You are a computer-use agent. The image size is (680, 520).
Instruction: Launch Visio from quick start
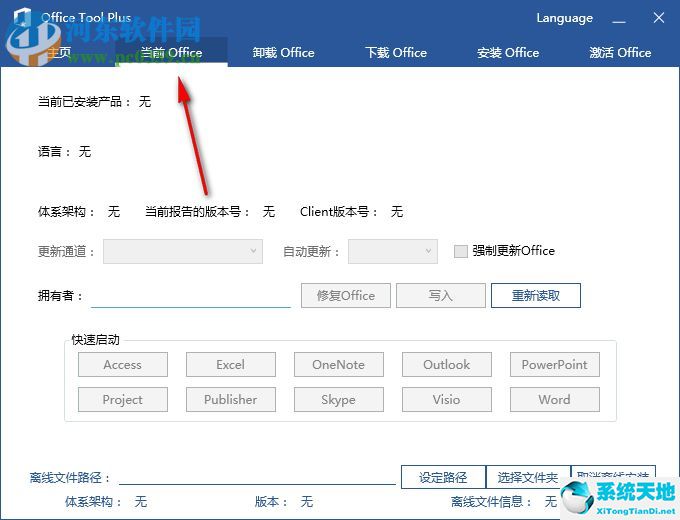447,399
